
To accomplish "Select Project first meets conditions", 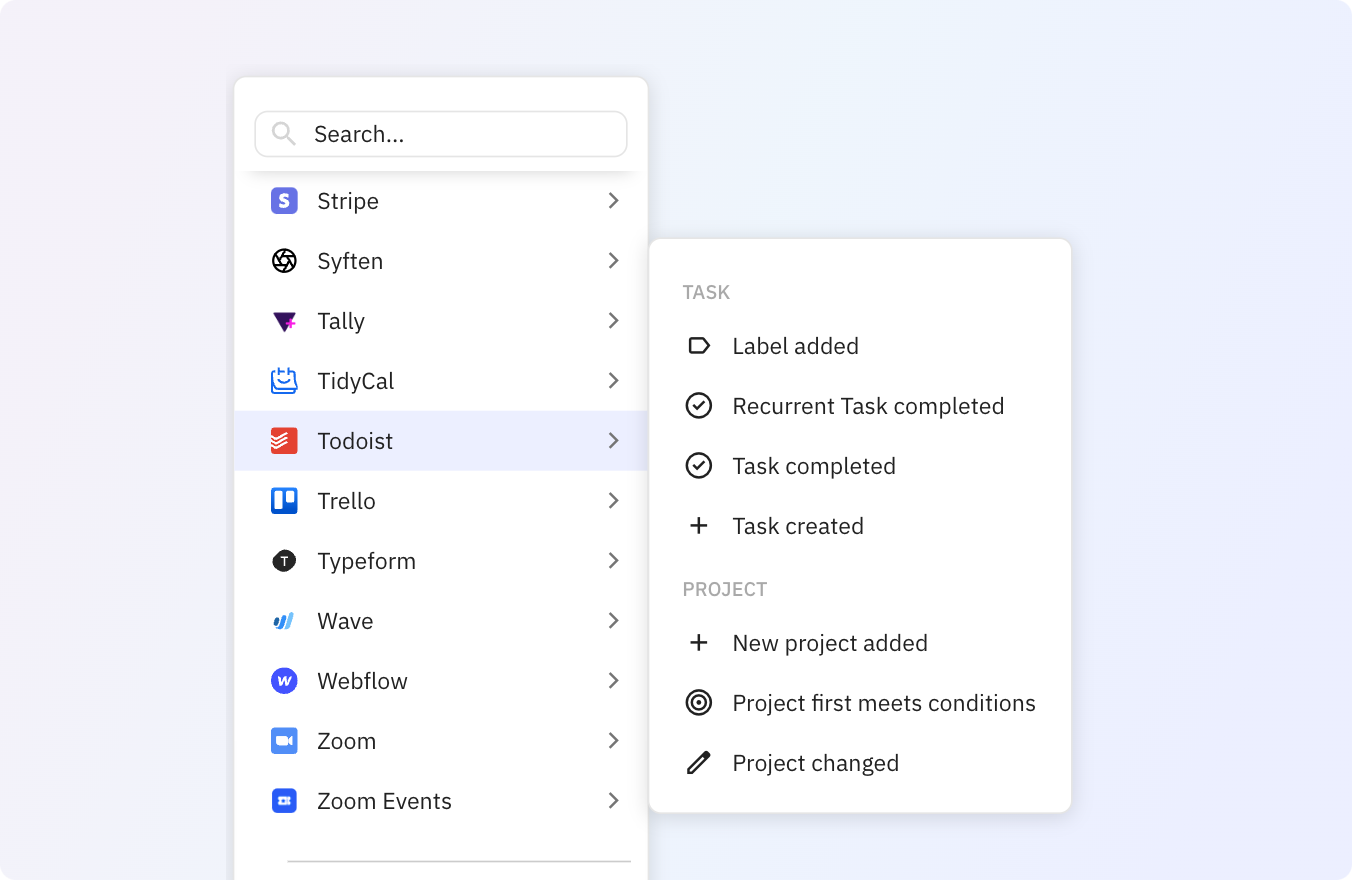I will tap(883, 703).
